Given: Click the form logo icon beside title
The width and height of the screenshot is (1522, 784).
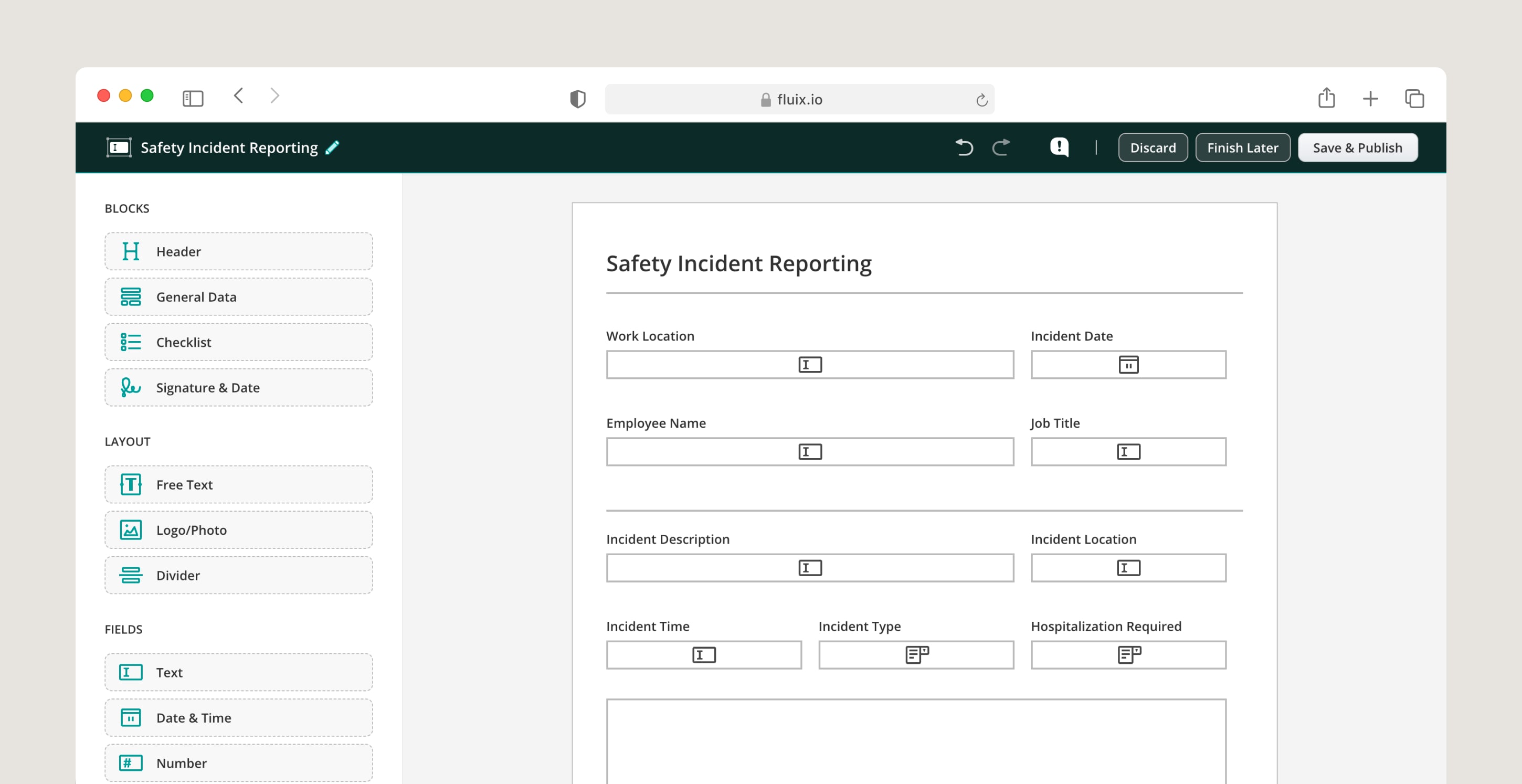Looking at the screenshot, I should click(119, 147).
